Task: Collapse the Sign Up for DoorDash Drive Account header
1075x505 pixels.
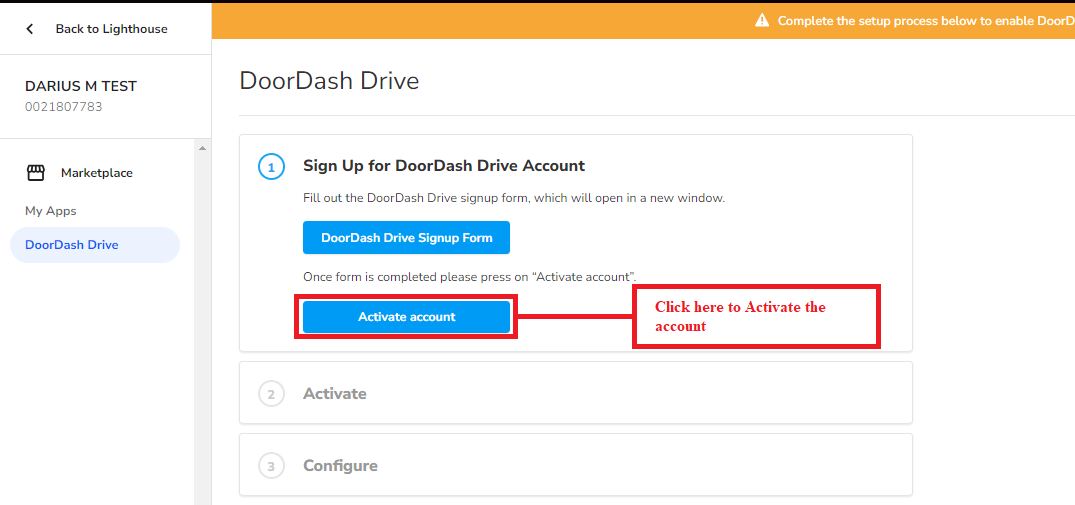Action: 444,166
